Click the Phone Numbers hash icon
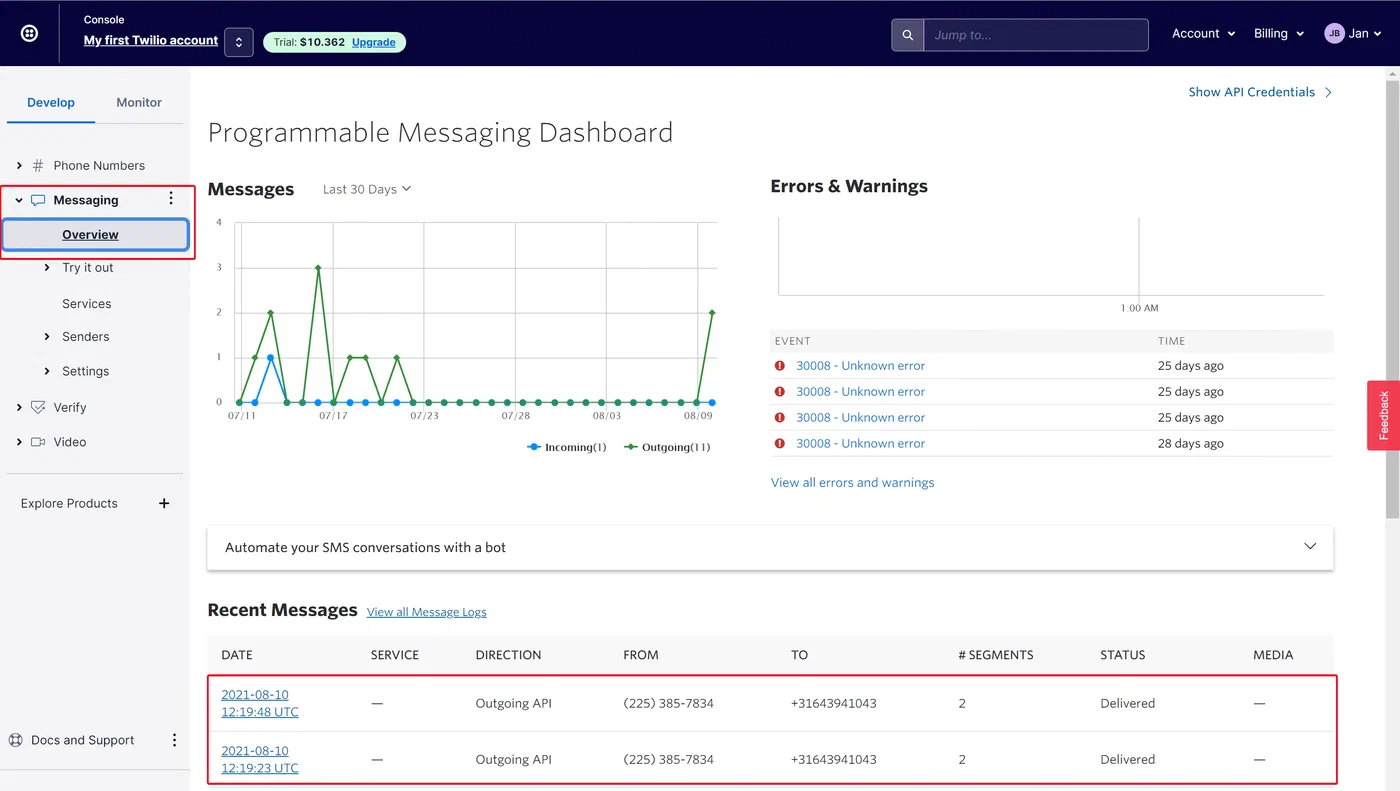 click(38, 165)
